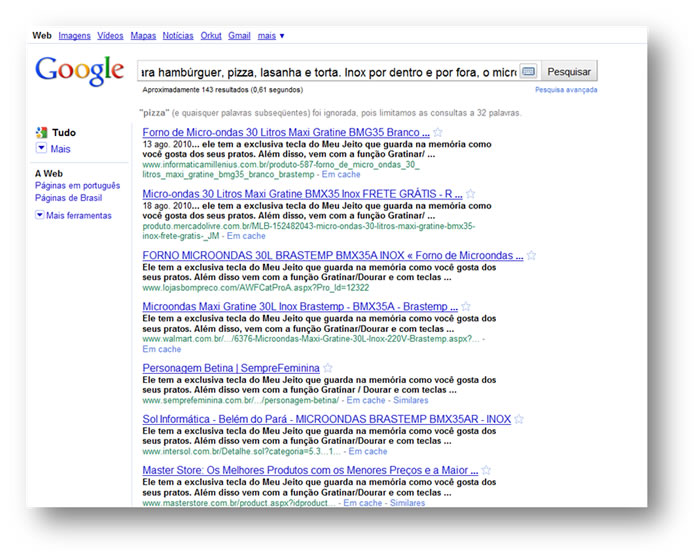The width and height of the screenshot is (700, 560).
Task: Open 'Em cache' link for walmart.com result
Action: tap(162, 349)
